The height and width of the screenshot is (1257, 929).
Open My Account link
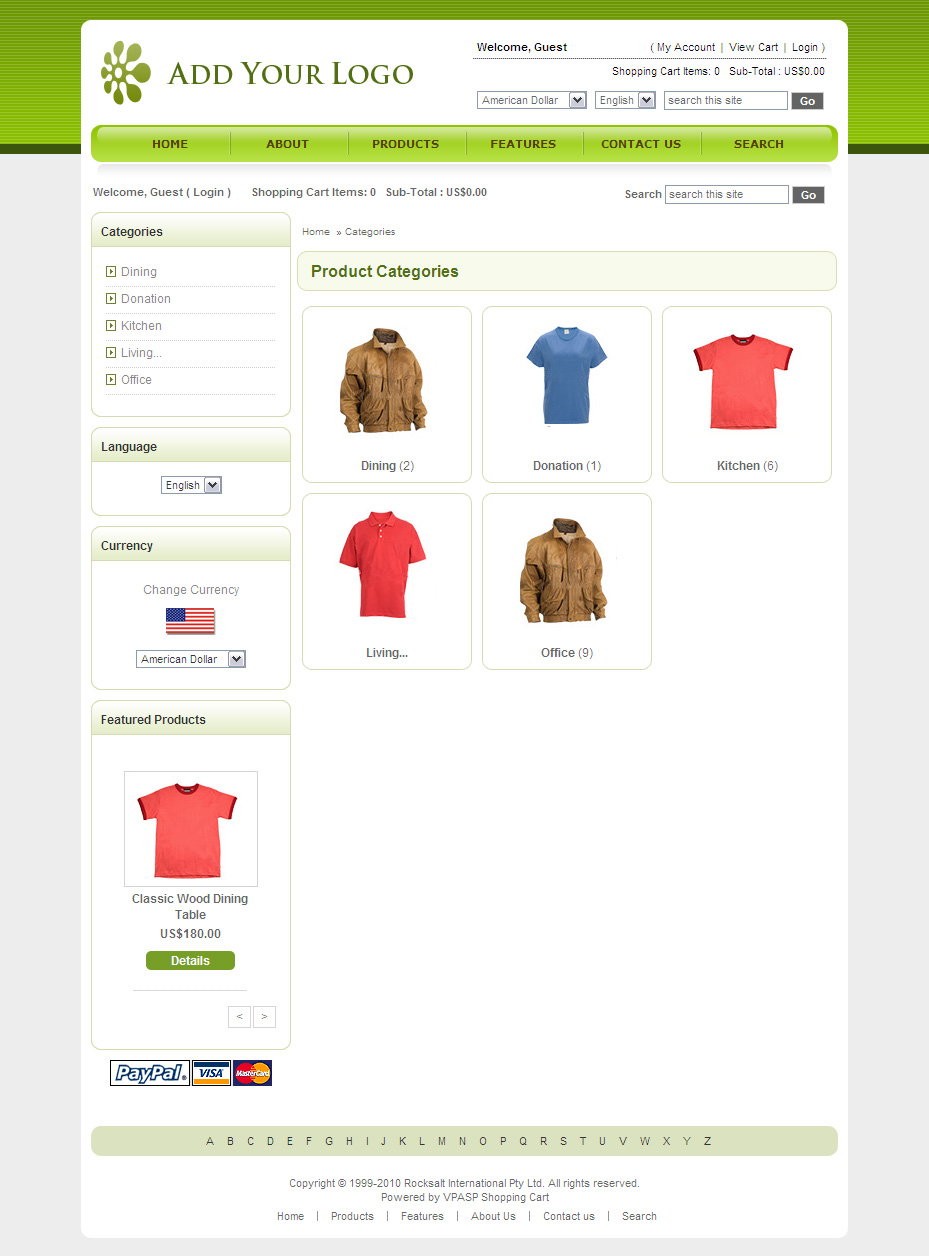pyautogui.click(x=686, y=47)
